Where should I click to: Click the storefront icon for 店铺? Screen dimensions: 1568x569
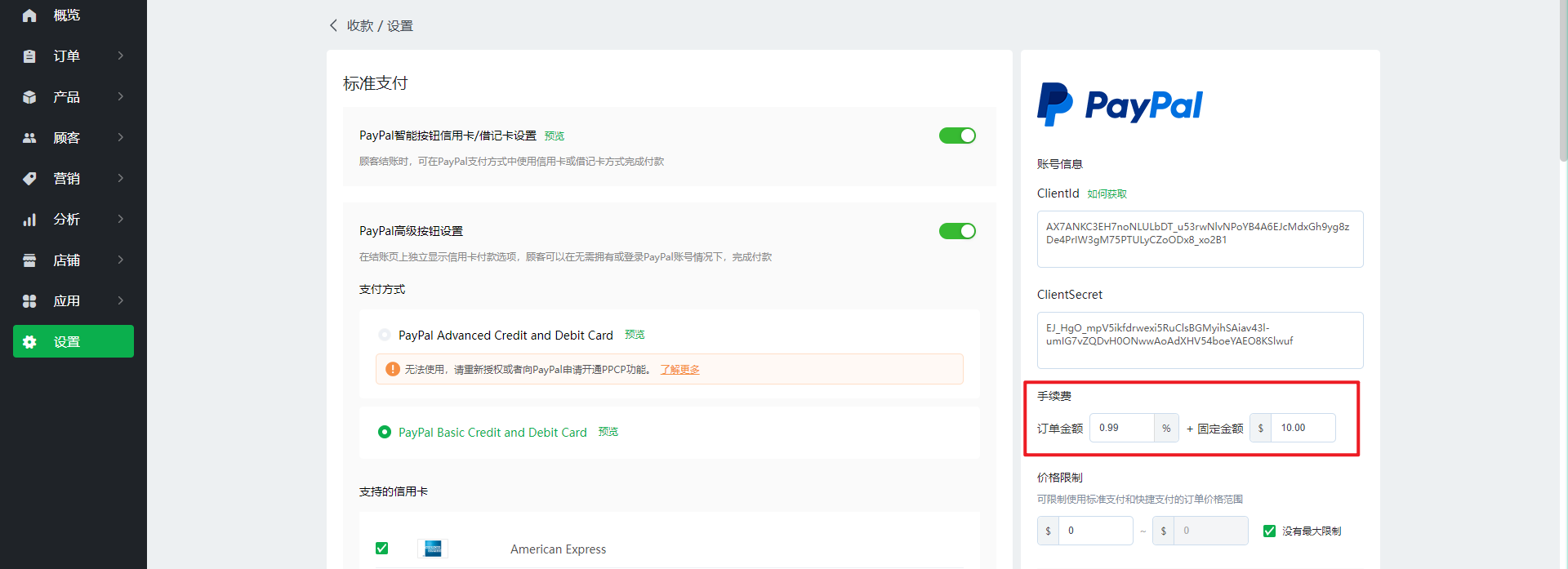[x=29, y=260]
